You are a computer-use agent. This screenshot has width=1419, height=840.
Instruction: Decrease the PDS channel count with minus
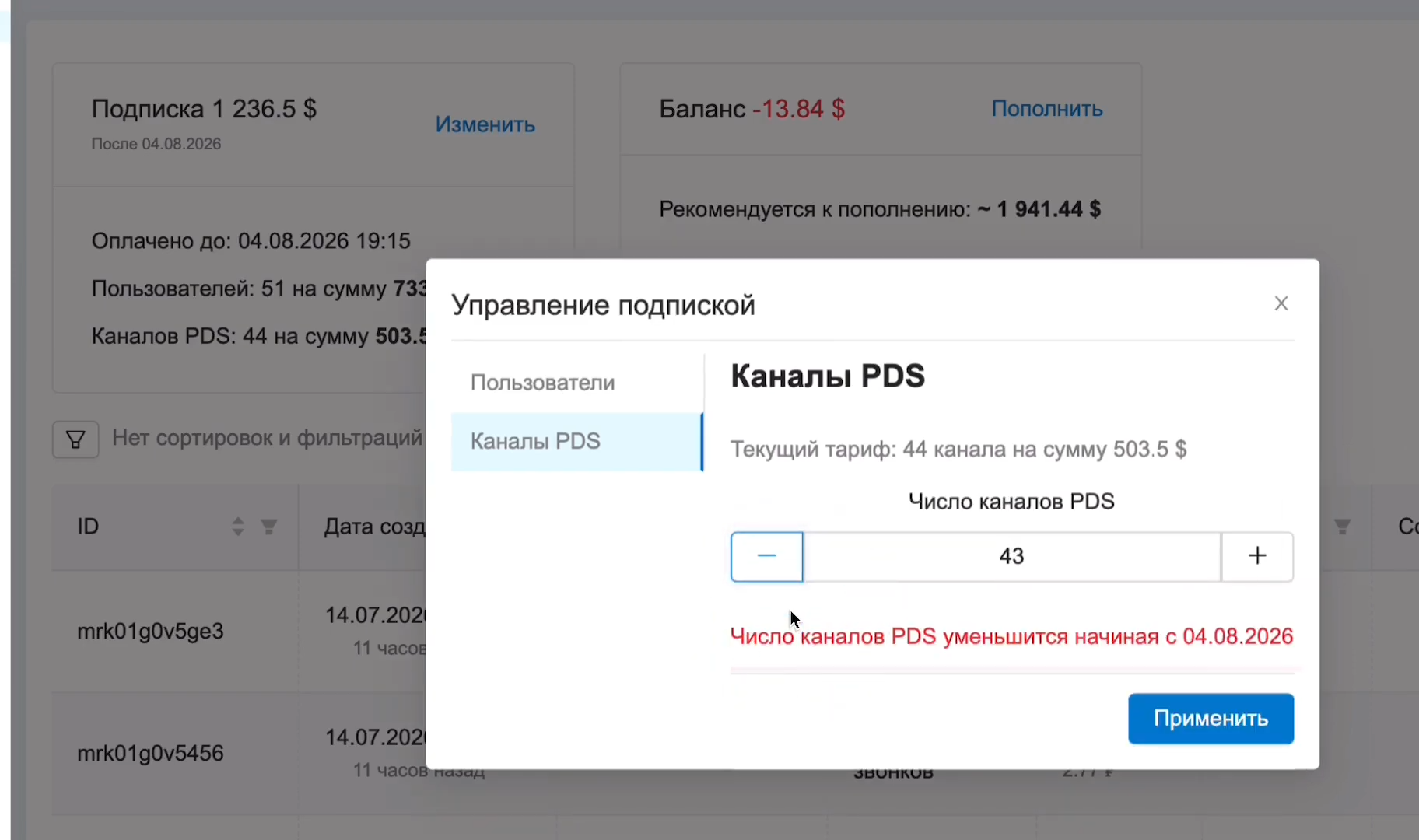pyautogui.click(x=766, y=556)
